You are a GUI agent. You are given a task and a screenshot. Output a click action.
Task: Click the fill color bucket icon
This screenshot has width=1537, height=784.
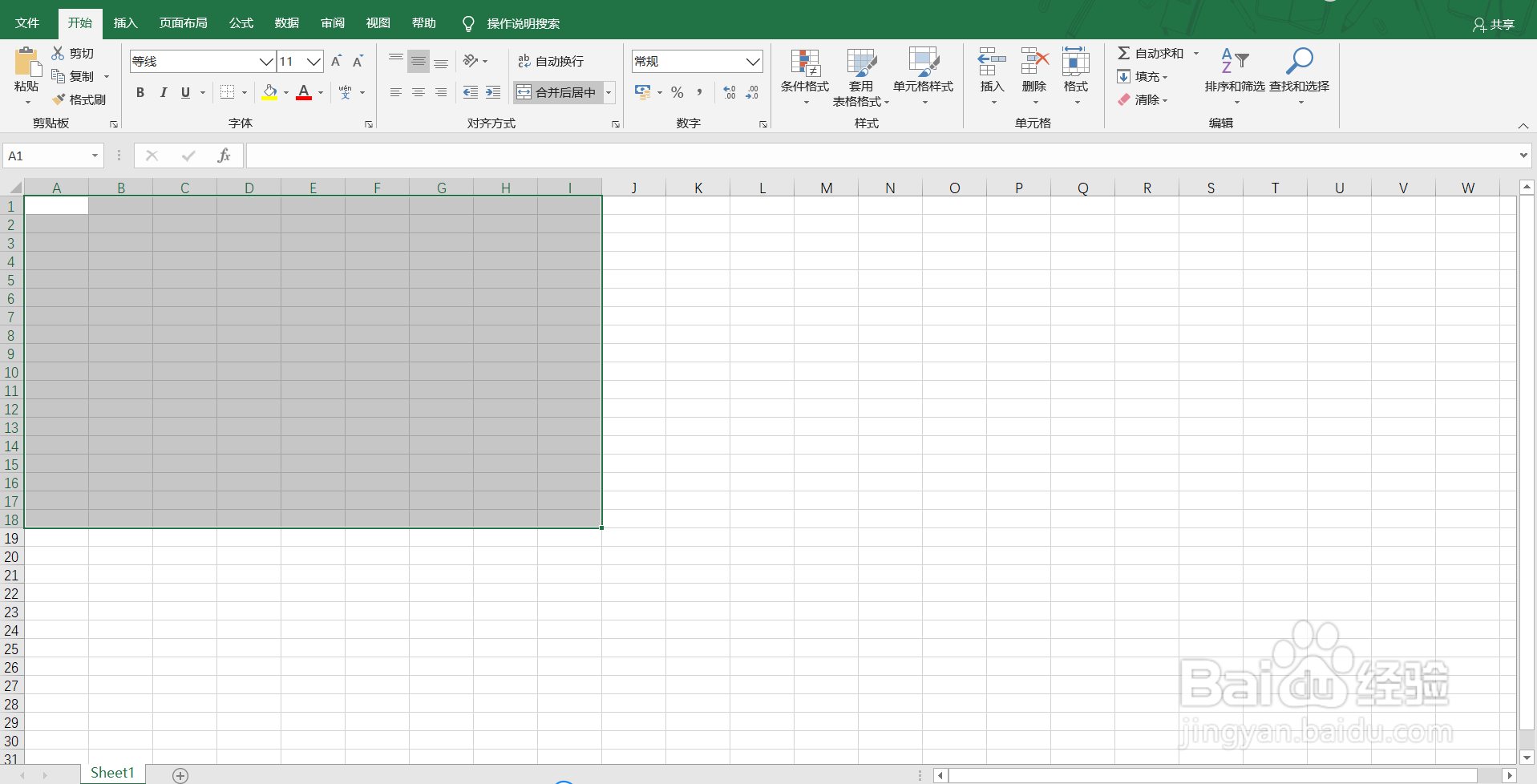point(269,92)
